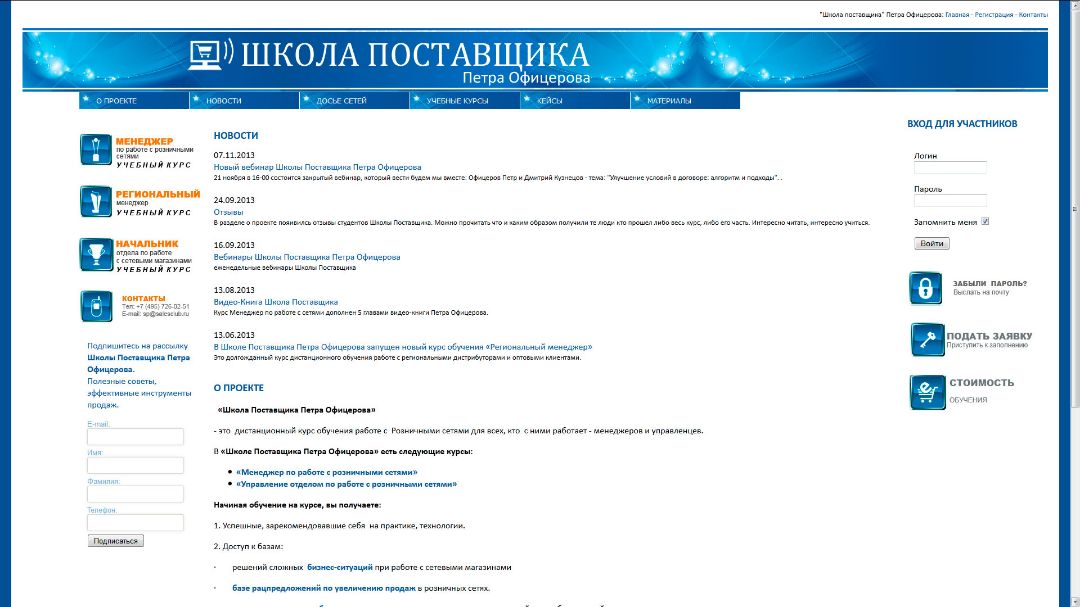Click the shopping cart monitor logo icon
Image resolution: width=1080 pixels, height=607 pixels.
point(211,54)
